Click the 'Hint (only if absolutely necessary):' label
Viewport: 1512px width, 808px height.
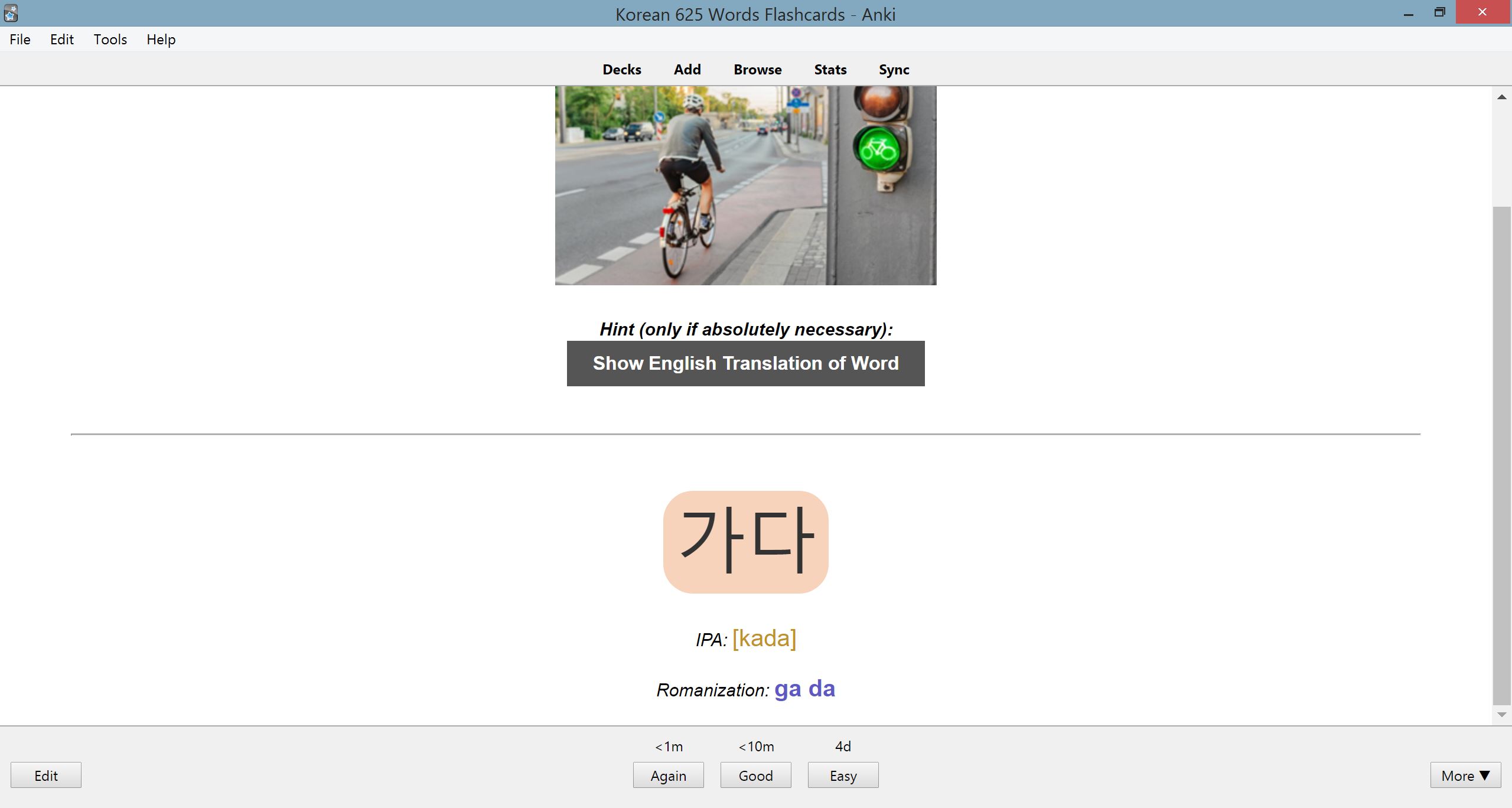point(746,329)
